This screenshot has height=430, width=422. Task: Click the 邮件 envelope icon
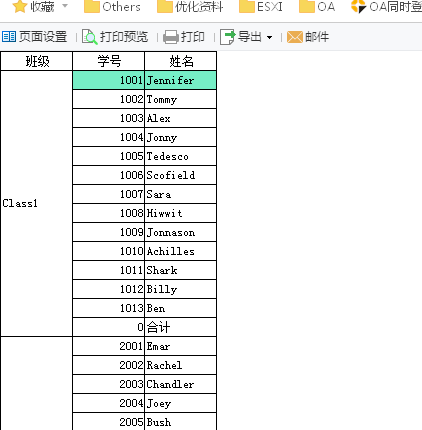tap(295, 37)
